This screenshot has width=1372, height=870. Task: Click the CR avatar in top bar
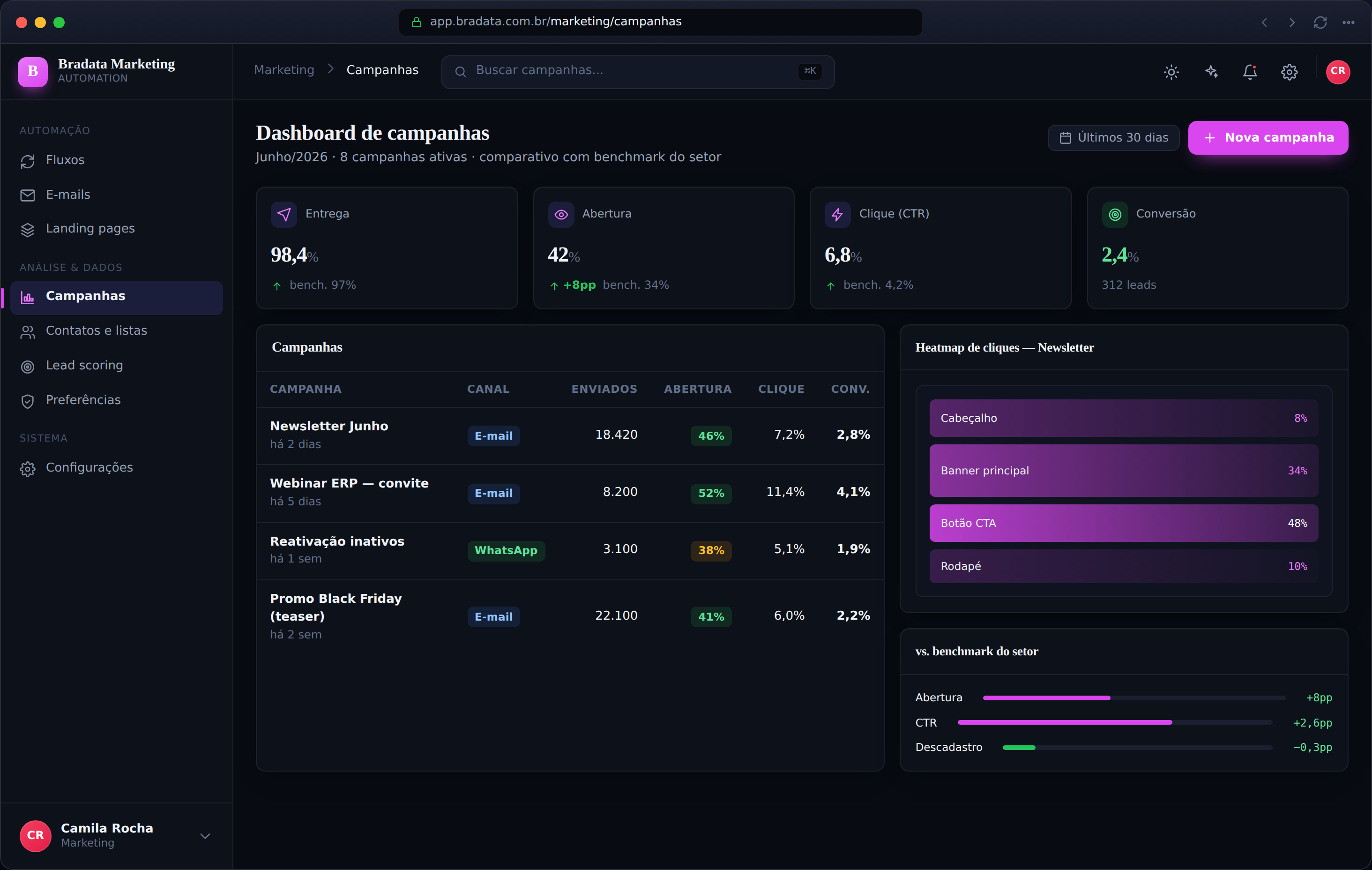pyautogui.click(x=1337, y=72)
